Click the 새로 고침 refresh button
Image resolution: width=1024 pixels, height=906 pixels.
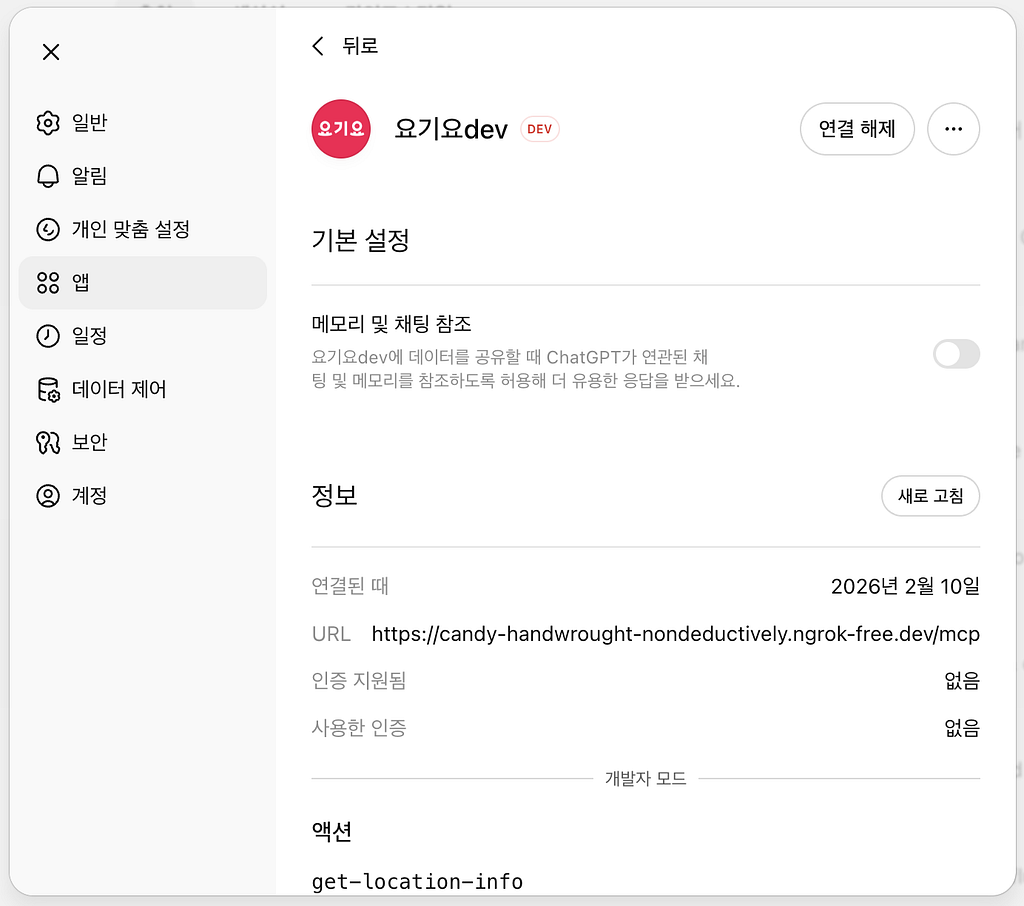[x=931, y=496]
